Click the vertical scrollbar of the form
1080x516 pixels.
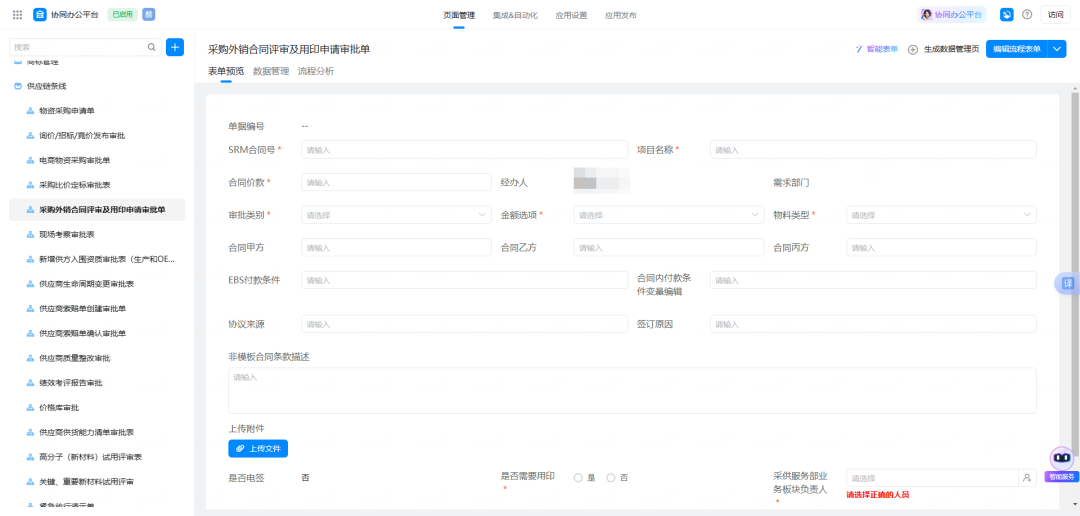coord(1074,200)
